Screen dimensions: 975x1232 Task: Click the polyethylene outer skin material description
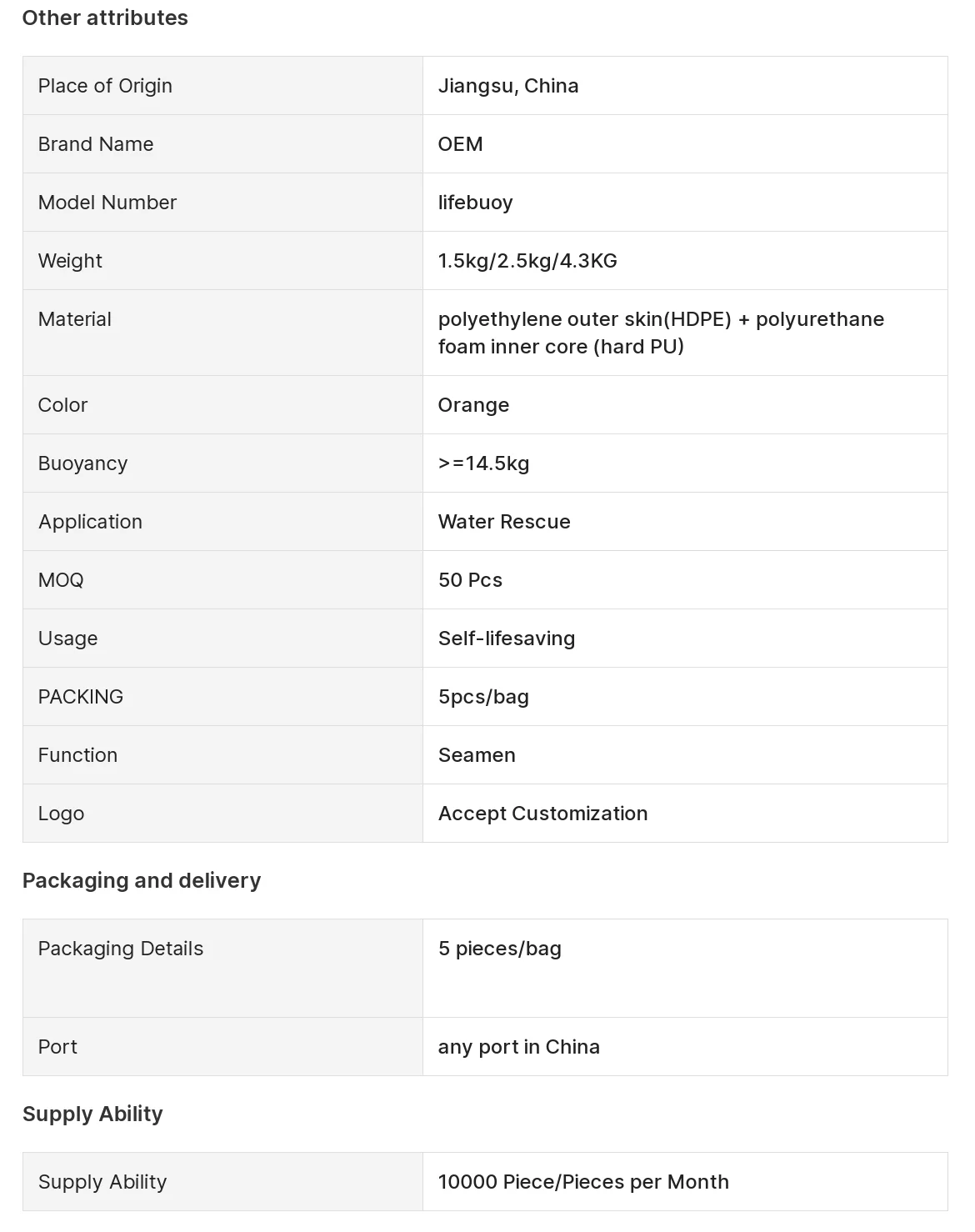(x=661, y=333)
